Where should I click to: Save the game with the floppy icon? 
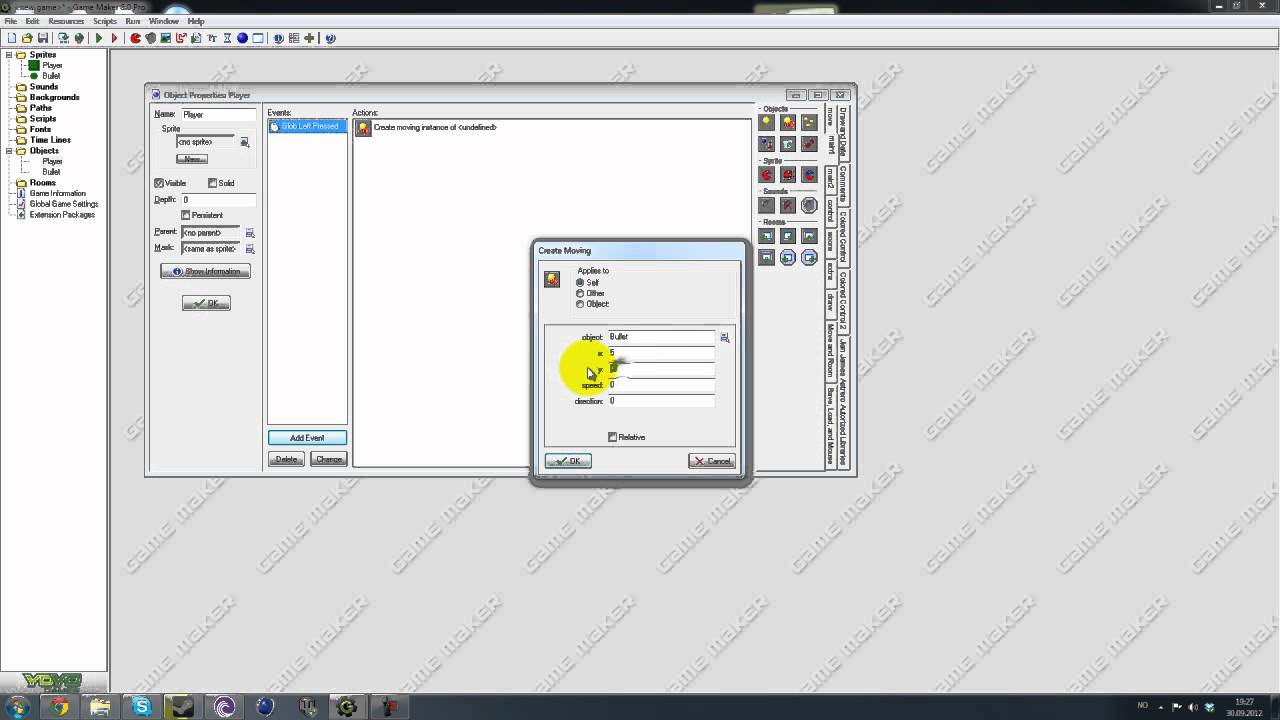point(42,38)
